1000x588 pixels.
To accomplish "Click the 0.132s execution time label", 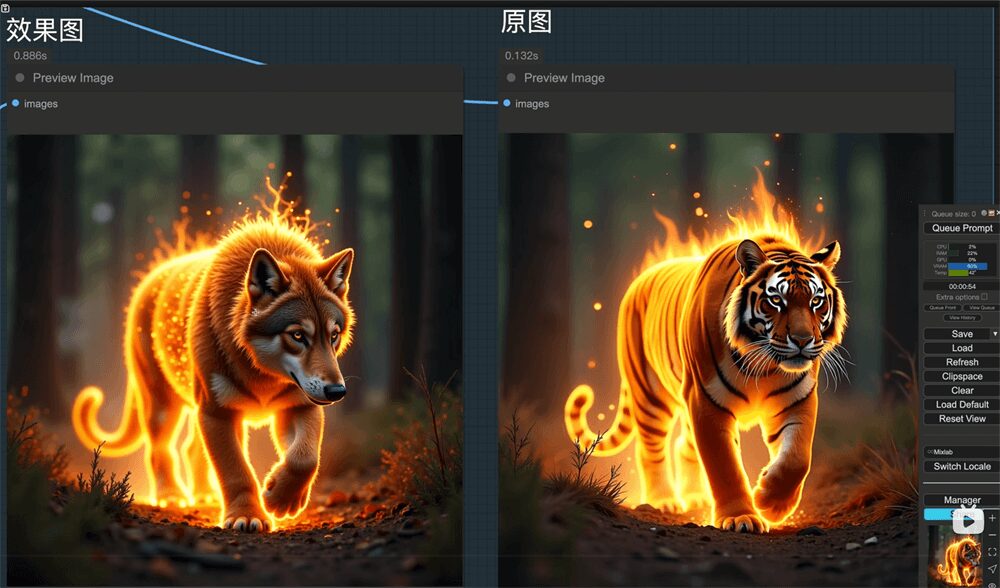I will click(522, 55).
